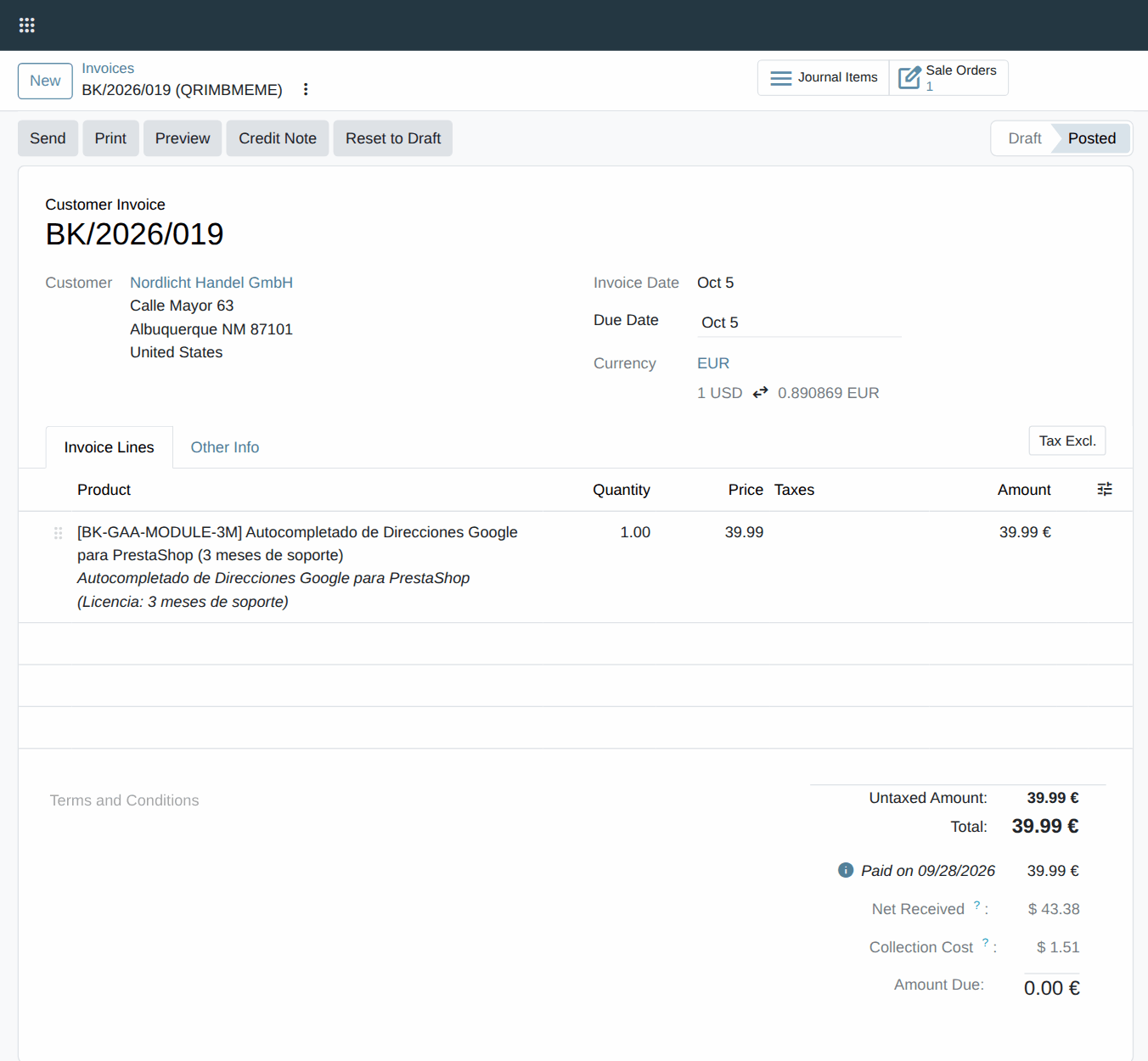Click the Amount column header

coord(1024,490)
